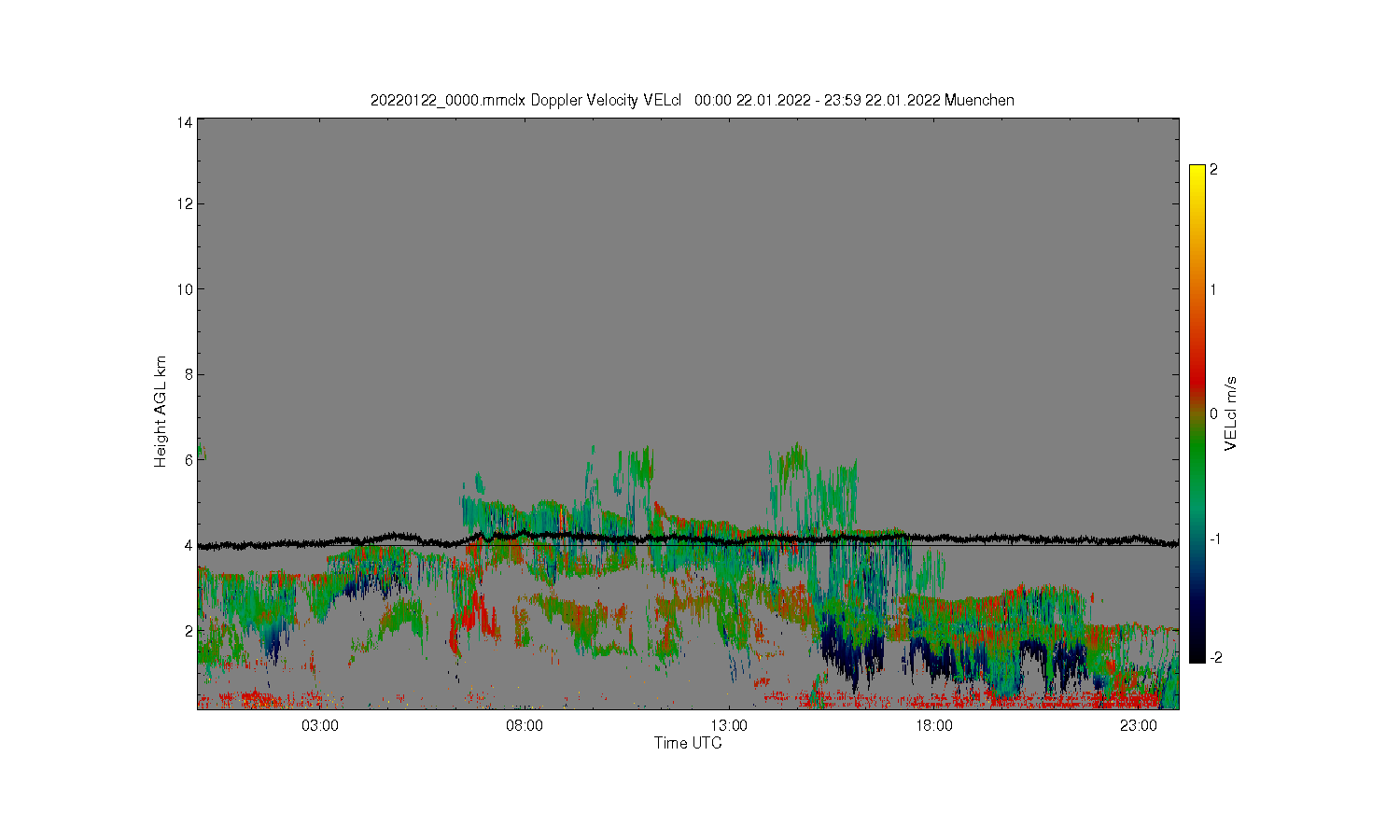Click the height axis label 12
Viewport: 1400px width, 840px height.
click(x=186, y=203)
